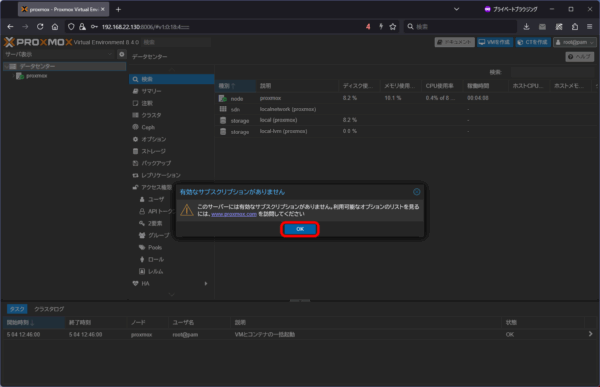Open a new browser tab with plus

tap(118, 9)
